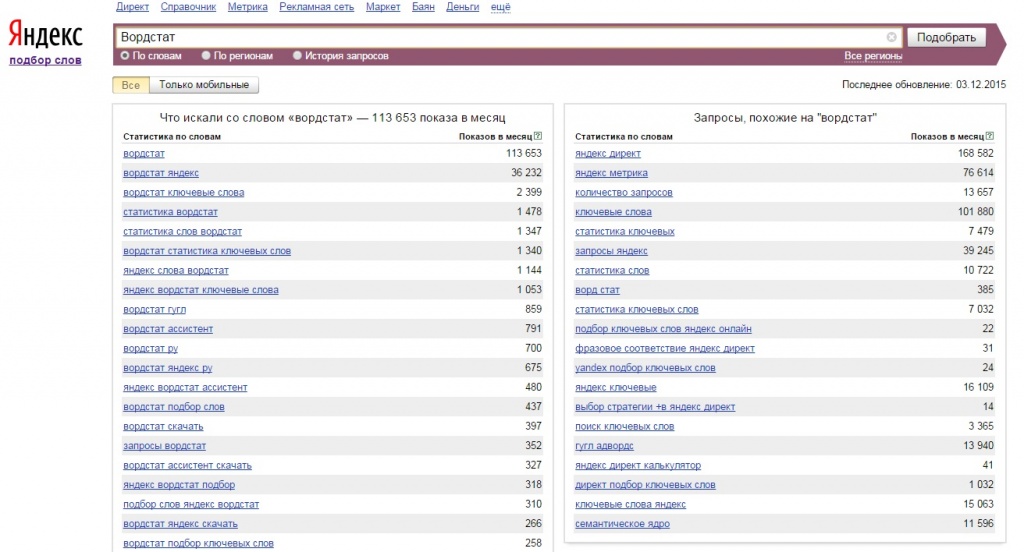Image resolution: width=1024 pixels, height=552 pixels.
Task: Open the 'статистика ключевых' similar query
Action: pyautogui.click(x=625, y=231)
